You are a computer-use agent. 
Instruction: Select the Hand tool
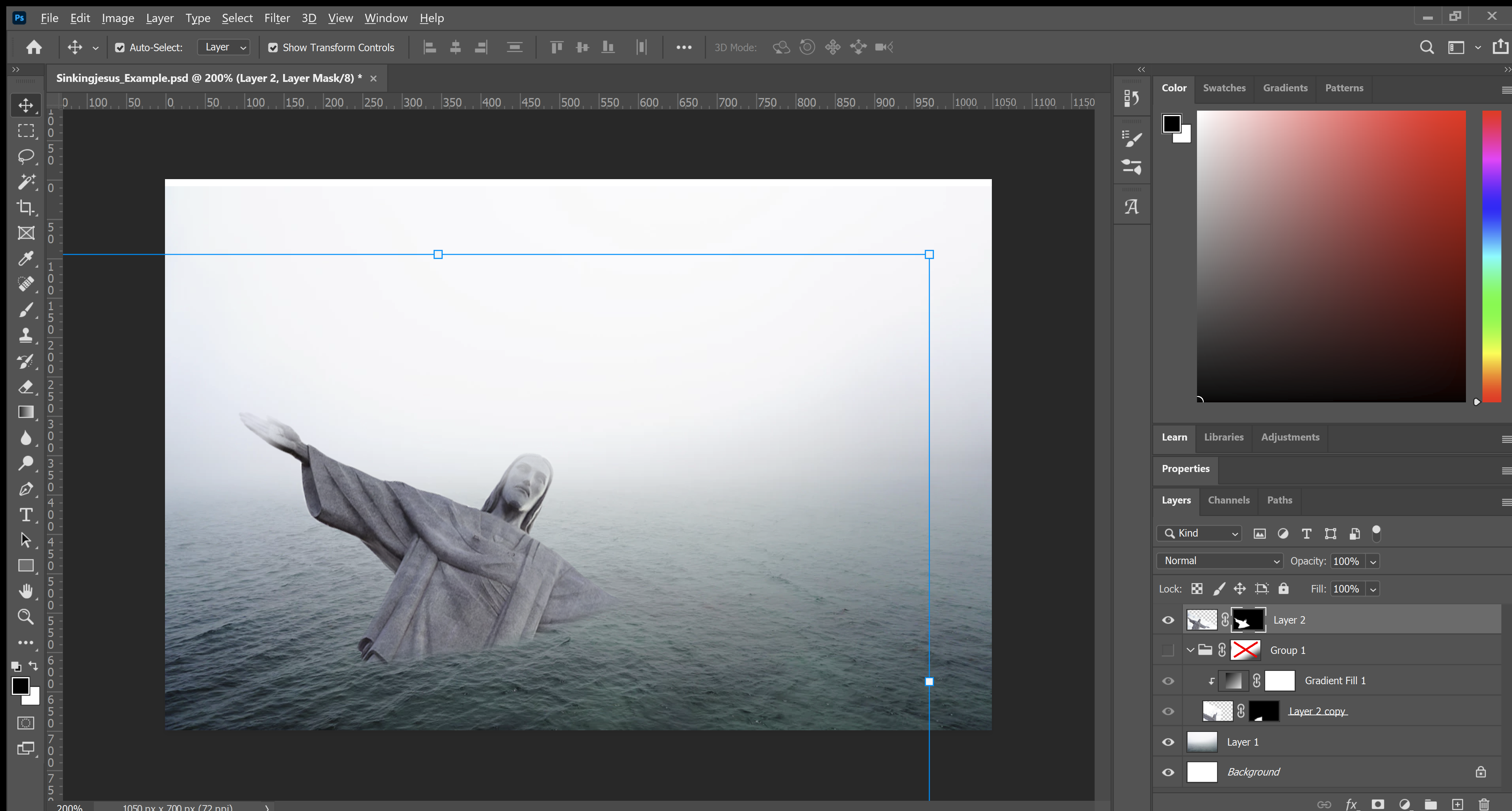coord(26,591)
